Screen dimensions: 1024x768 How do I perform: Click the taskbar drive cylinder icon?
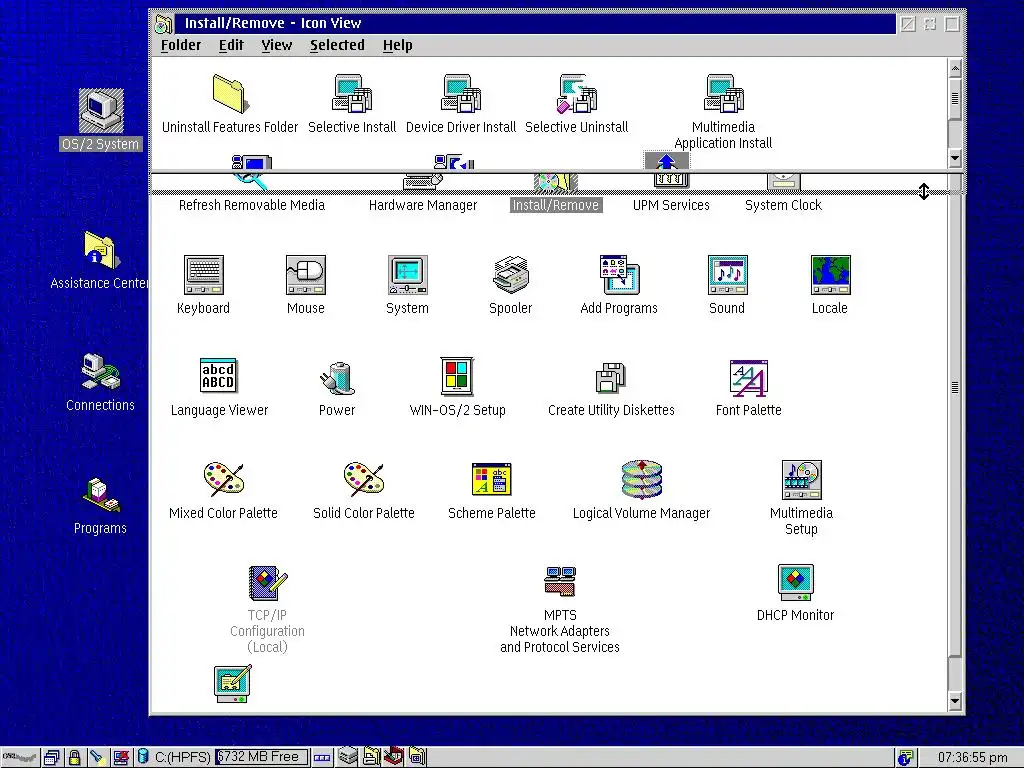click(x=143, y=758)
